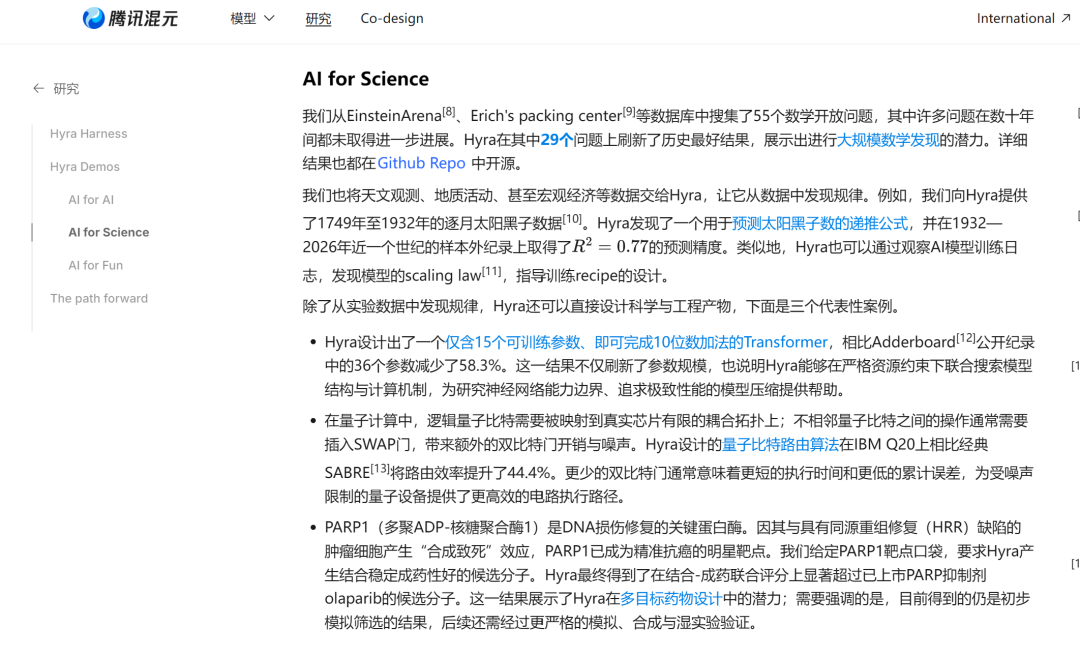Open the 预测太阳黑子数的递推公式 link
The width and height of the screenshot is (1080, 657).
click(x=820, y=223)
